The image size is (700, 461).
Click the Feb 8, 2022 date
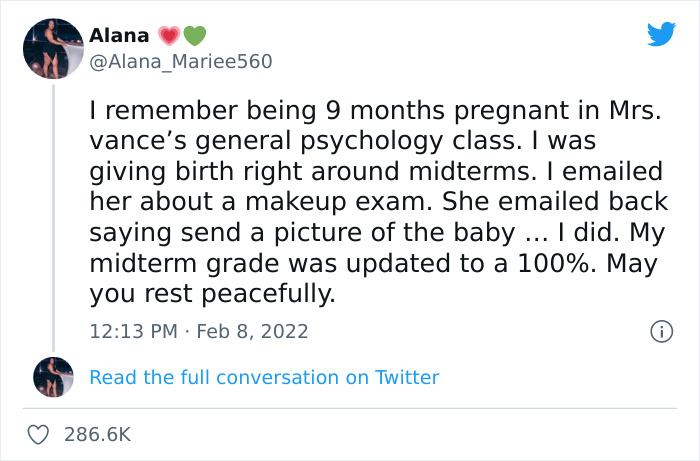pyautogui.click(x=251, y=331)
